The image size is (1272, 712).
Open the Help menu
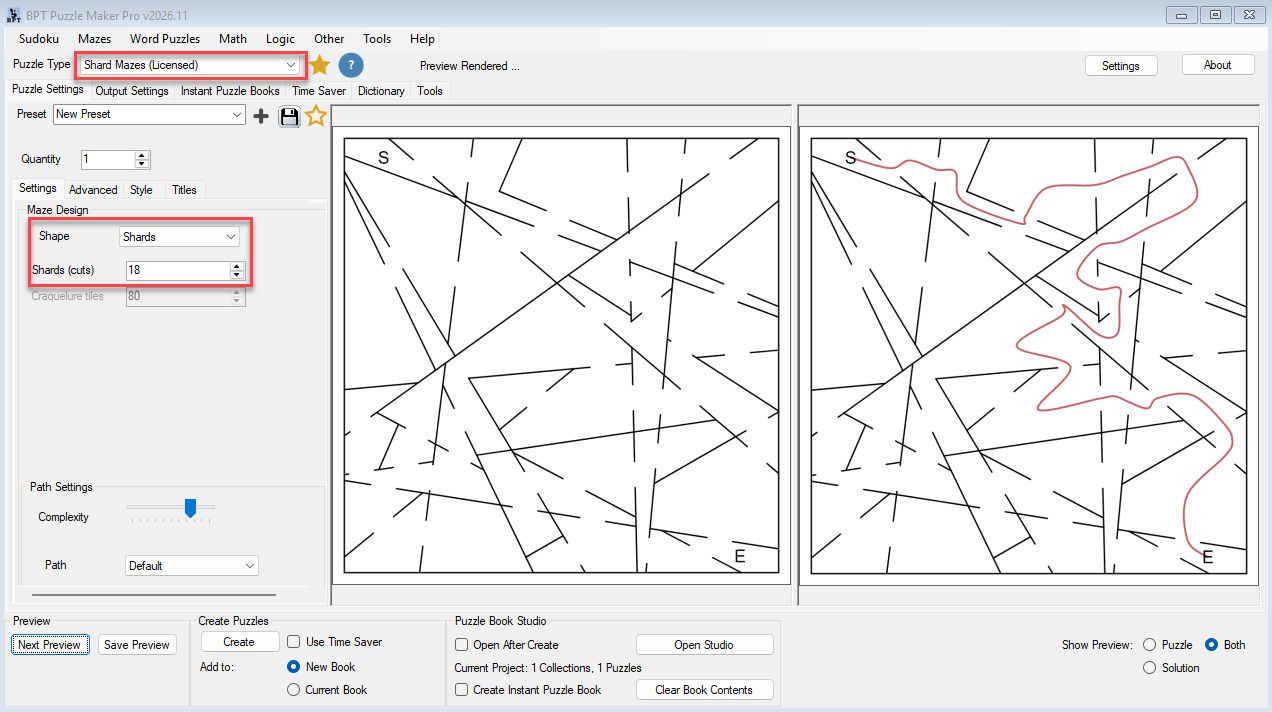[x=423, y=39]
